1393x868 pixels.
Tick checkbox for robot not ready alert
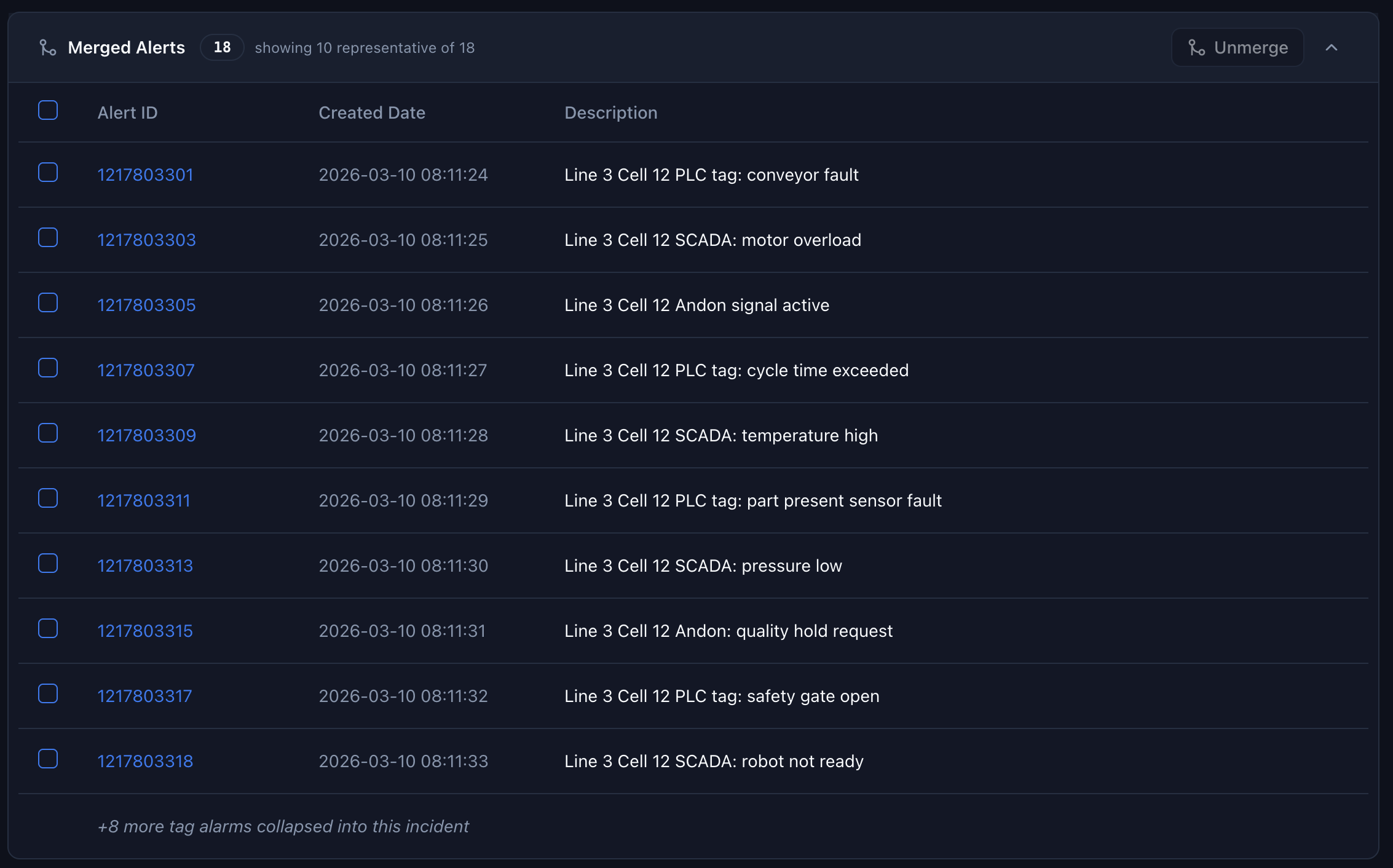[48, 759]
